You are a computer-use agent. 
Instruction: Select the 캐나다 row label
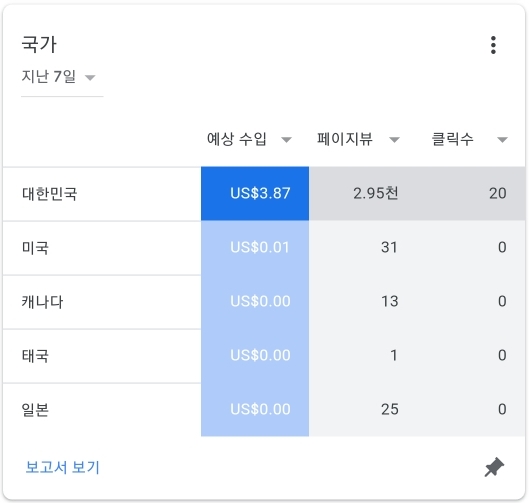[x=42, y=302]
